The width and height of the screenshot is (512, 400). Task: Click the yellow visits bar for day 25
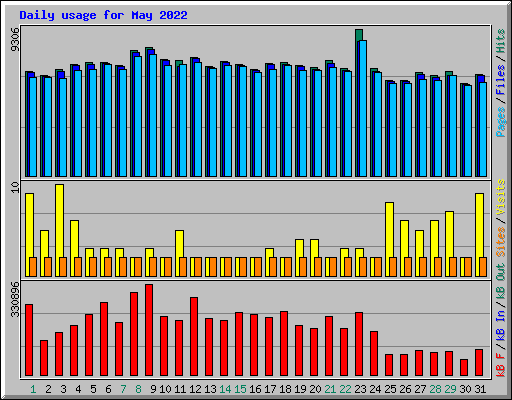(389, 230)
